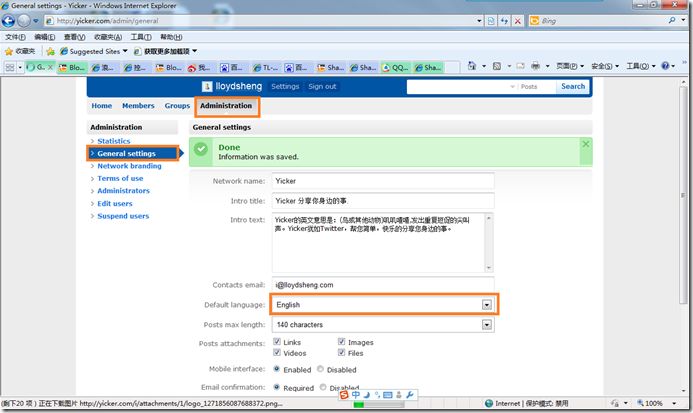Uncheck the Images attachment checkbox
The width and height of the screenshot is (693, 413).
(x=341, y=341)
